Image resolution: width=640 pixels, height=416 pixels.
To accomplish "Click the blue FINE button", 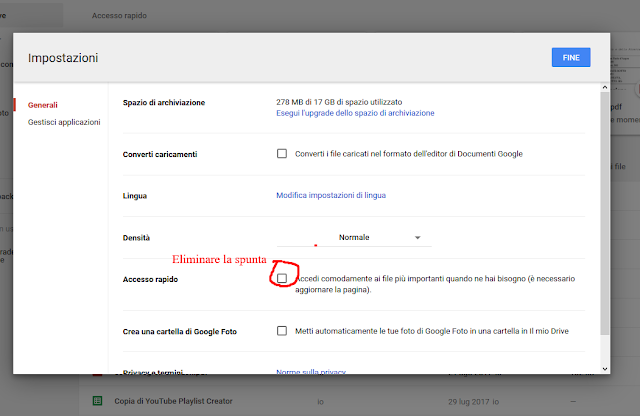I will tap(571, 58).
